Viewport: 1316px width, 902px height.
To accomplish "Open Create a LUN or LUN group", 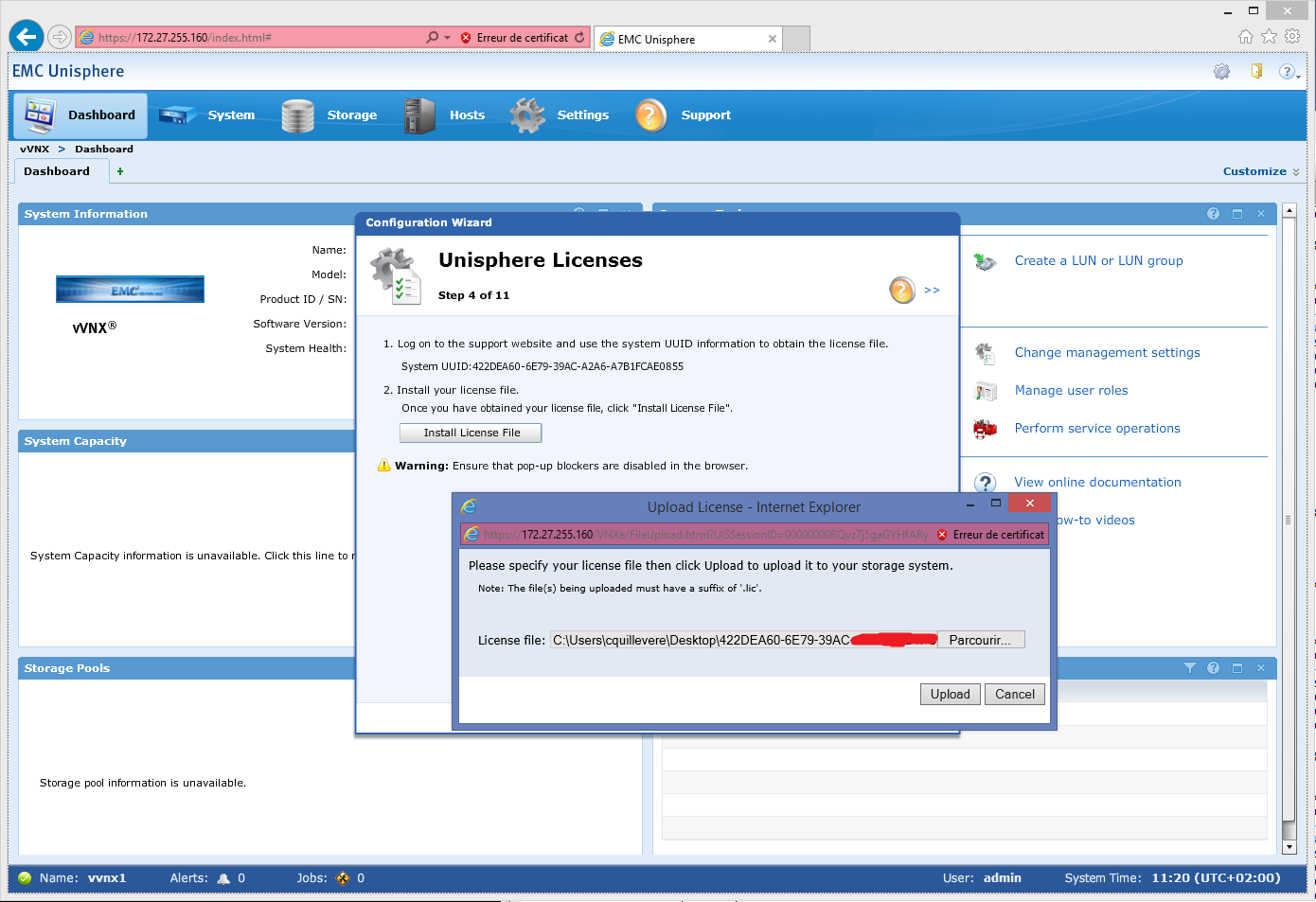I will click(1098, 261).
